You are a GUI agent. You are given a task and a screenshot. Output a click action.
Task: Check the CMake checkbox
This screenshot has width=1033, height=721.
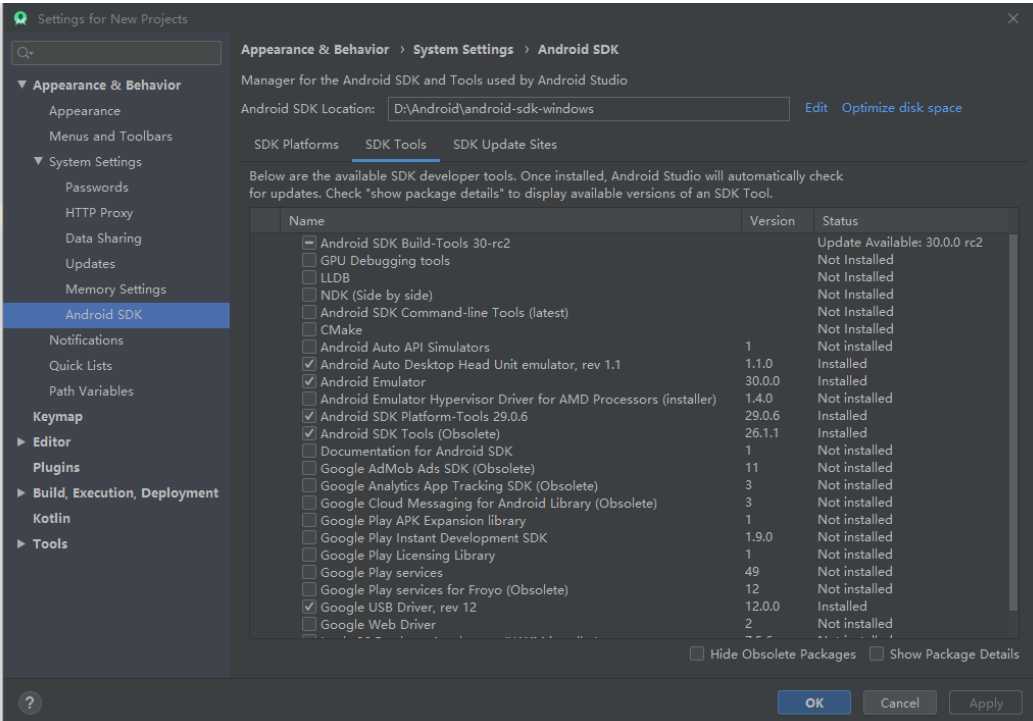(309, 329)
